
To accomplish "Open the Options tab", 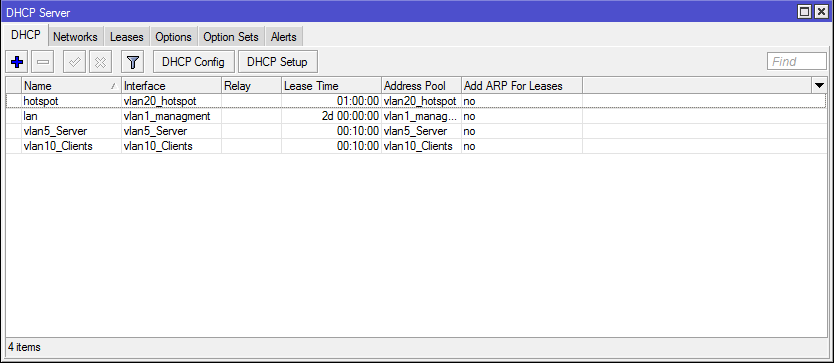I will [173, 37].
